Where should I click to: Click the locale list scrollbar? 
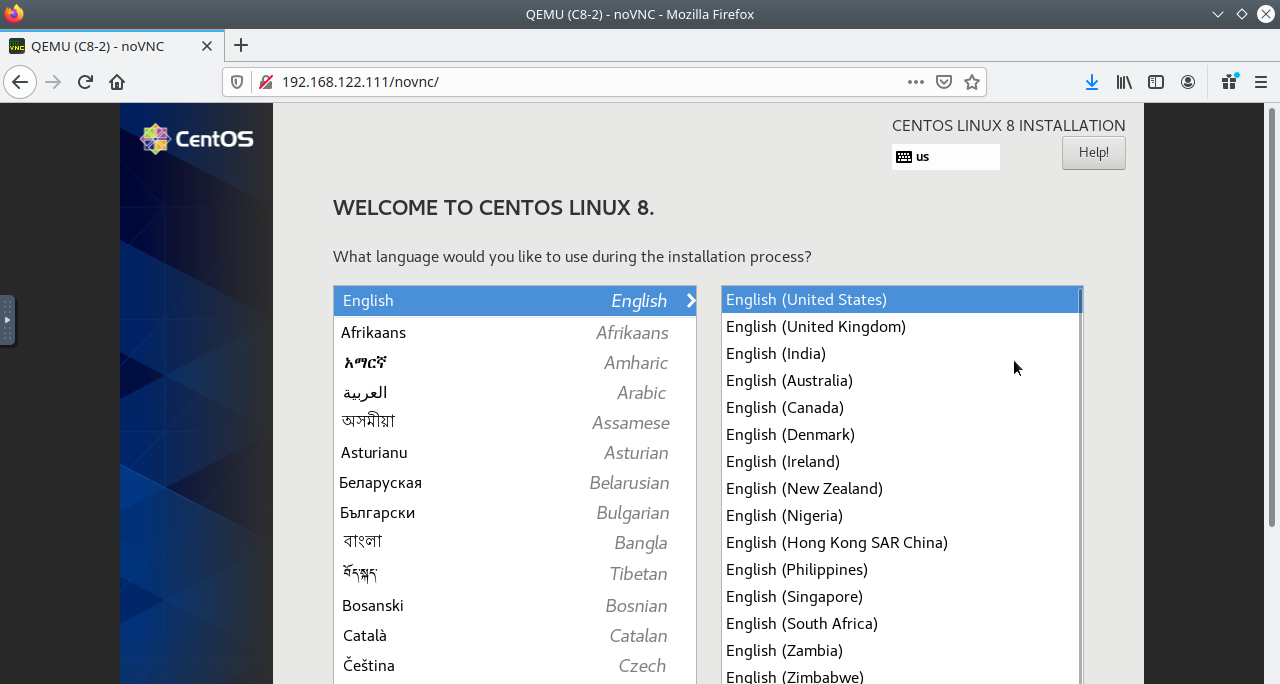pos(1080,485)
